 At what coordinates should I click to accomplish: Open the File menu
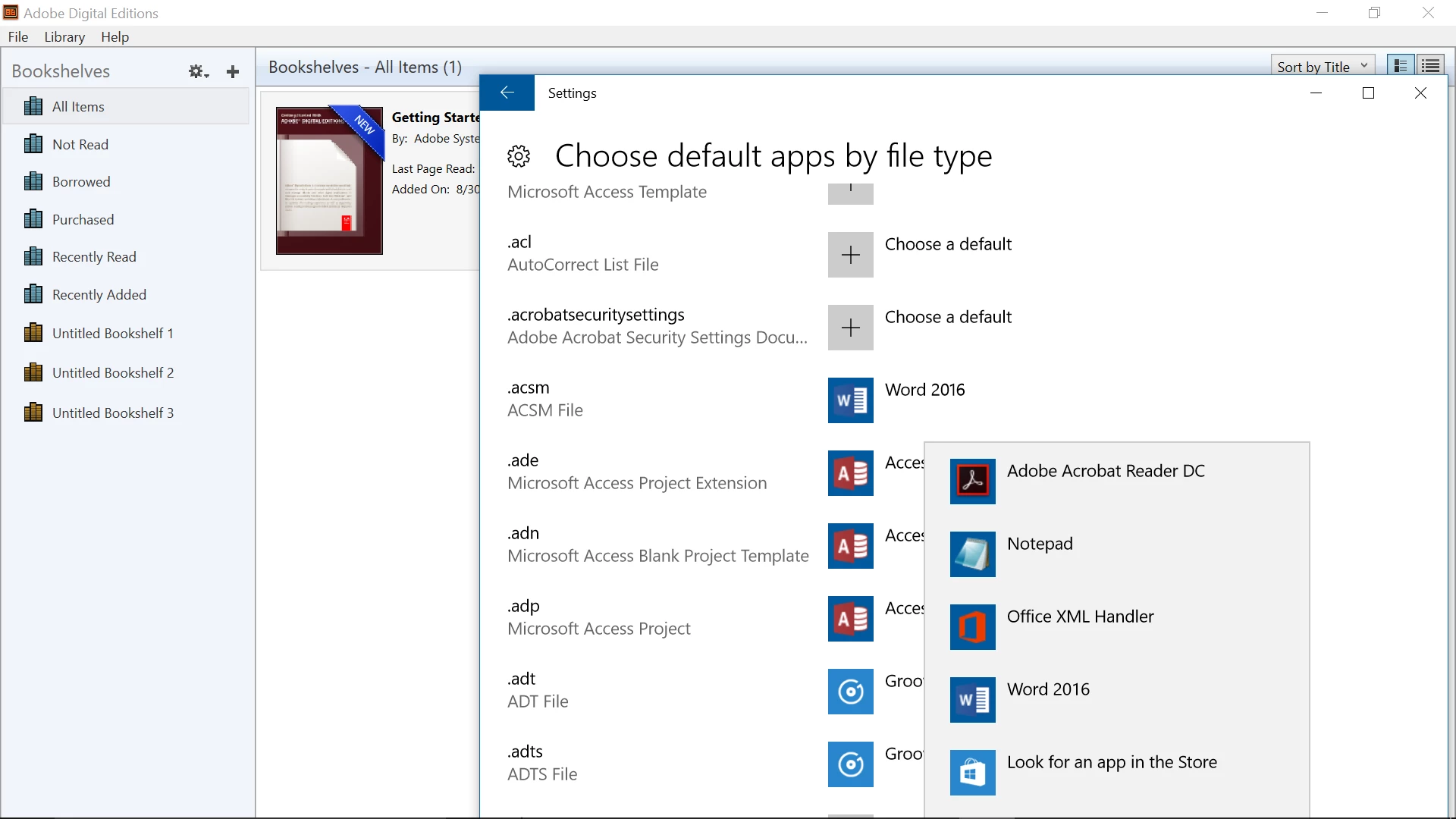[x=18, y=36]
